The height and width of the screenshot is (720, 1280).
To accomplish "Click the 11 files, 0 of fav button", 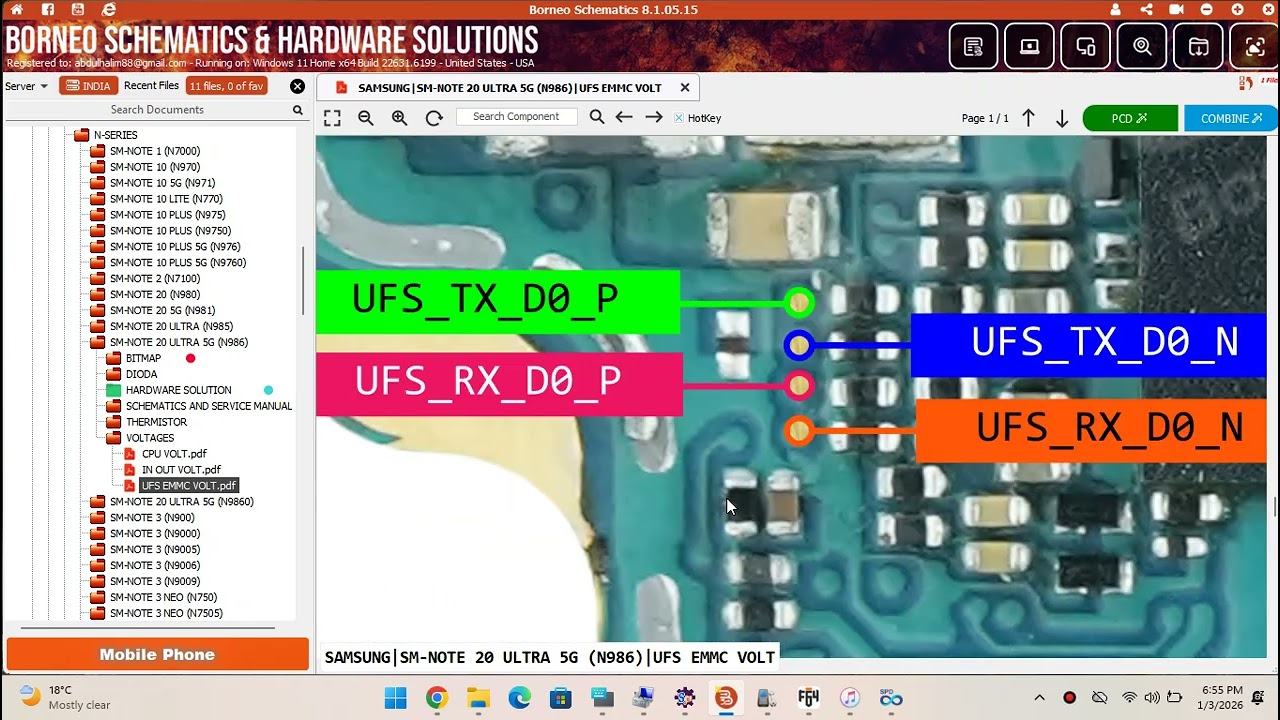I will [227, 86].
